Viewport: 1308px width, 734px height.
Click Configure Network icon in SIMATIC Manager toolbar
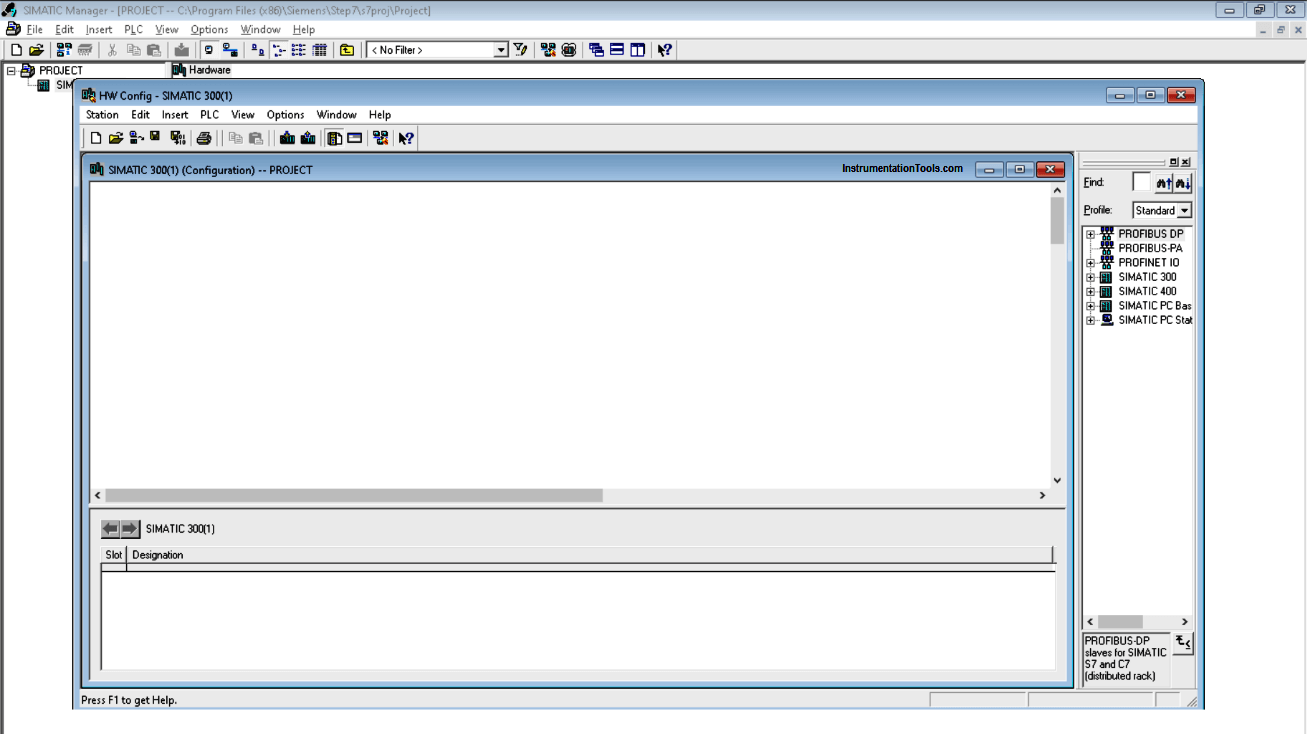click(x=548, y=50)
